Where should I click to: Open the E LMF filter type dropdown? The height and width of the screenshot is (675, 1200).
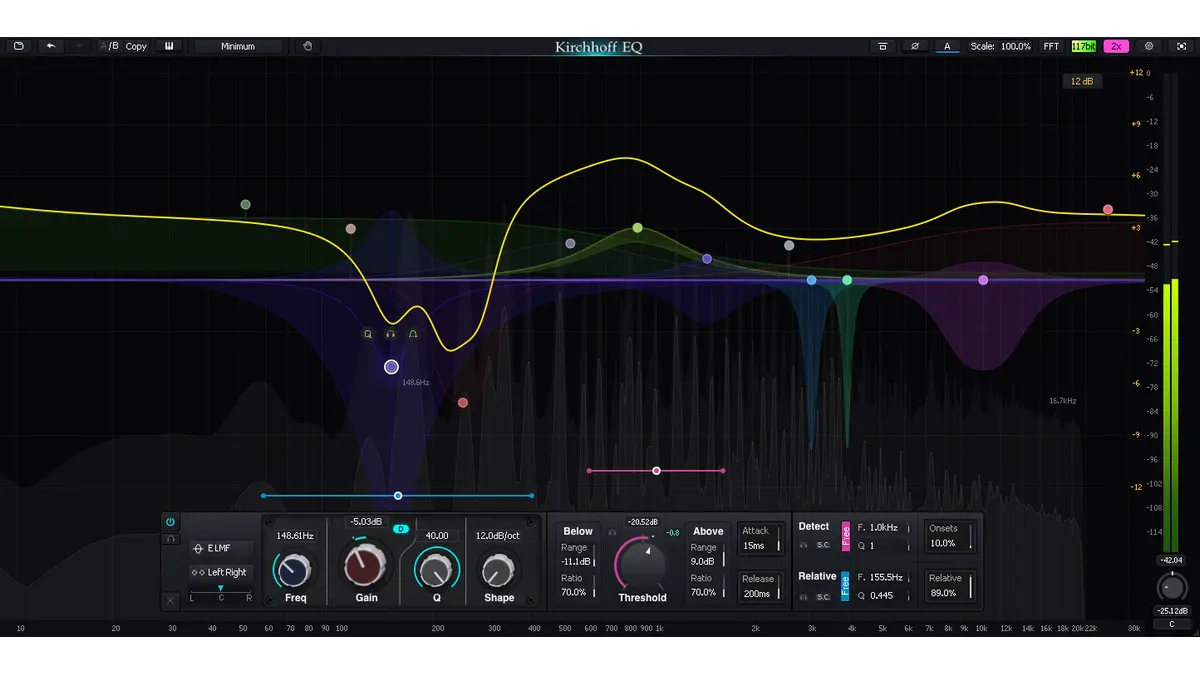click(x=221, y=548)
